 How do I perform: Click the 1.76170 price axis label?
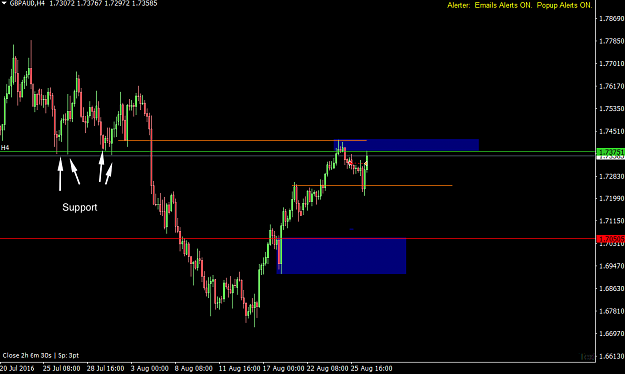coord(611,86)
